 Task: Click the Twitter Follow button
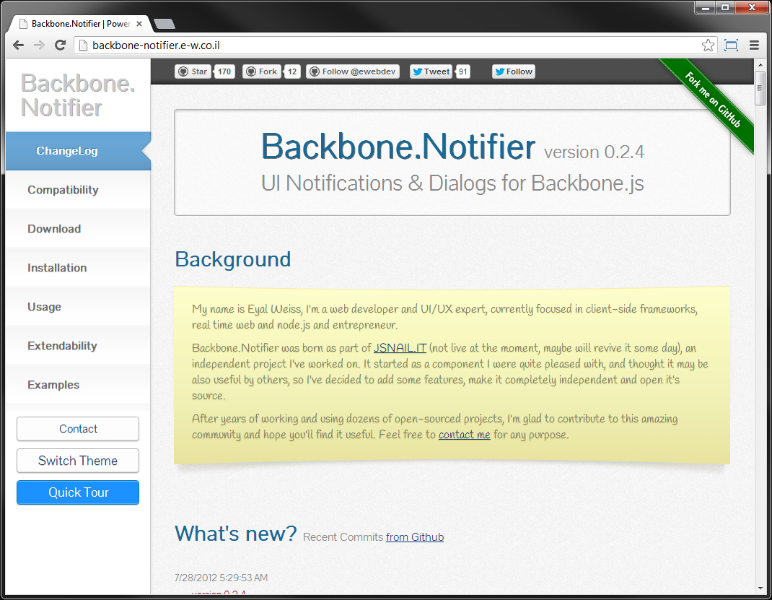514,71
